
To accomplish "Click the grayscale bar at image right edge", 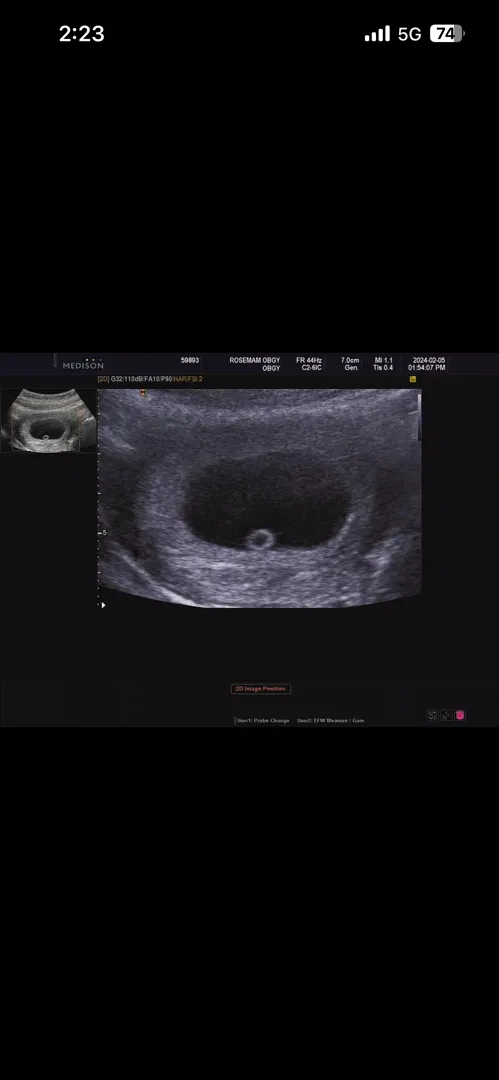I will tap(418, 417).
